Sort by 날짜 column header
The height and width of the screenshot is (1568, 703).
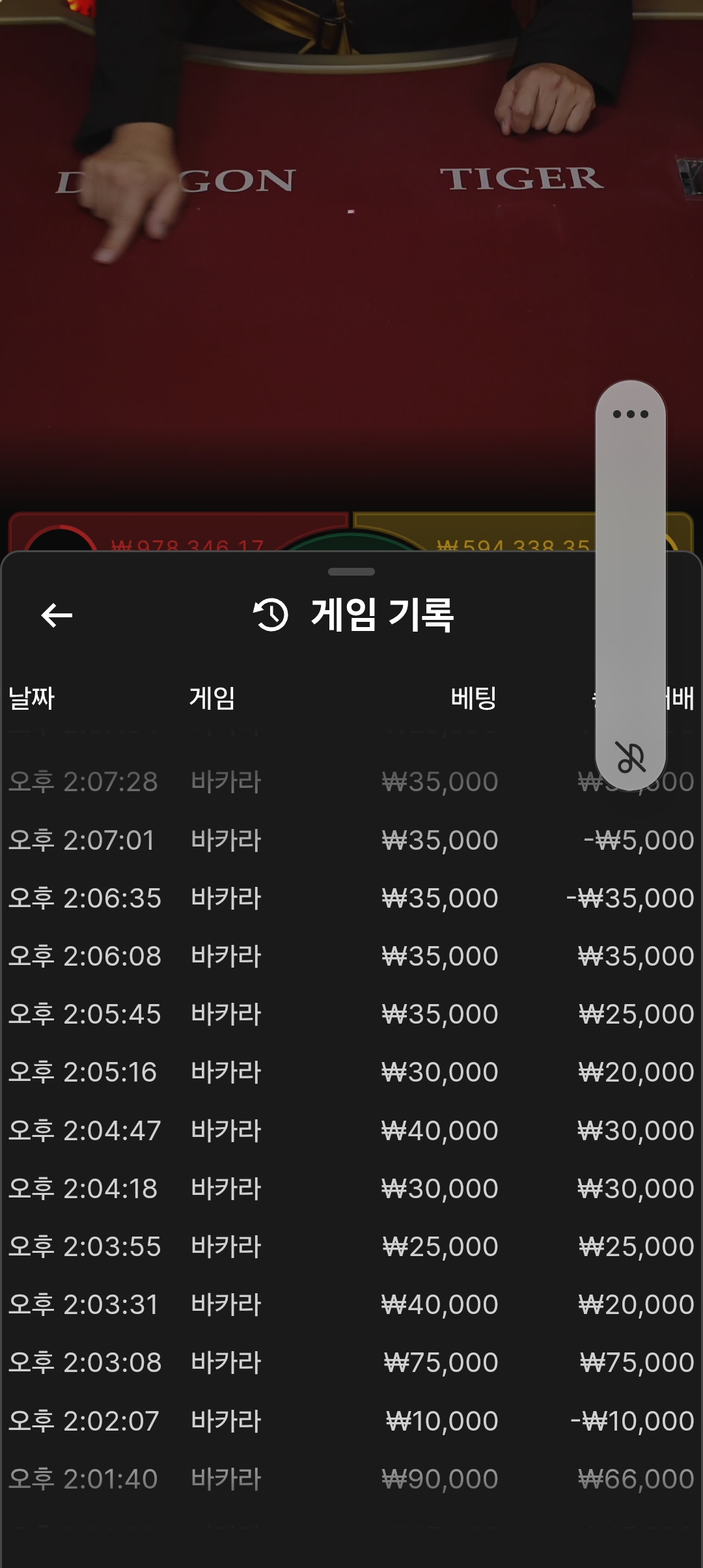tap(31, 698)
